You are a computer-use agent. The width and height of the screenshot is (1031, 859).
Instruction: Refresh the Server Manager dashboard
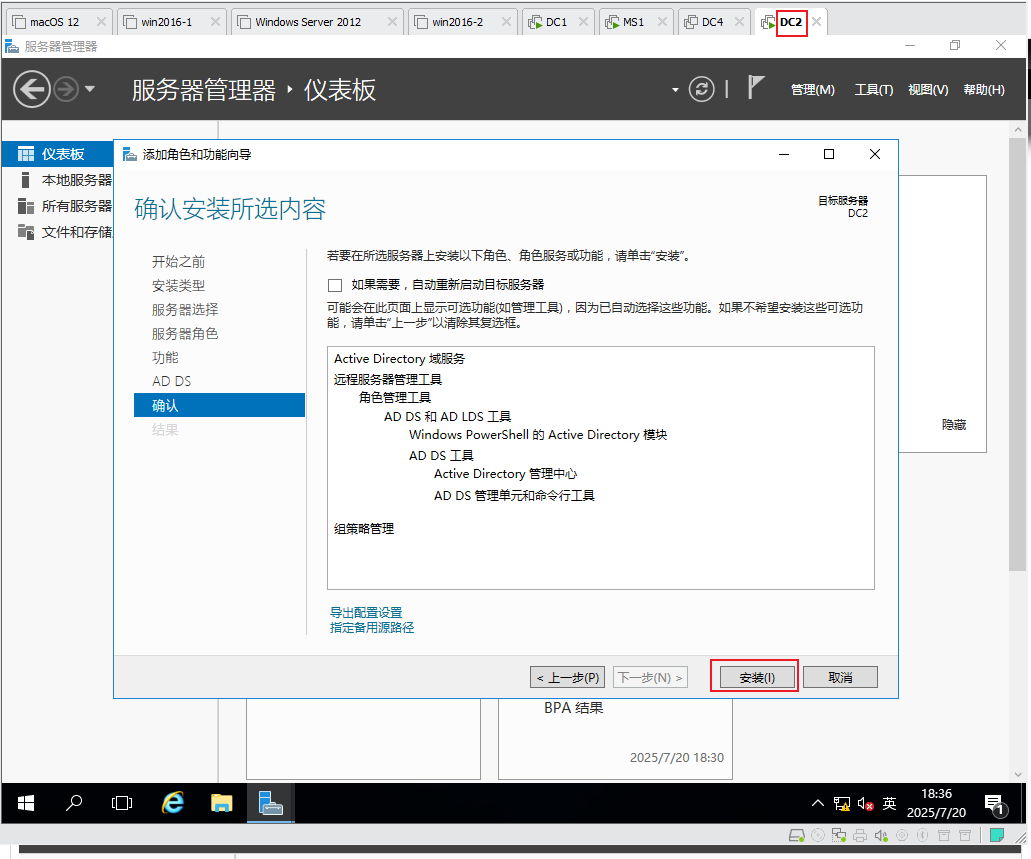pos(702,89)
